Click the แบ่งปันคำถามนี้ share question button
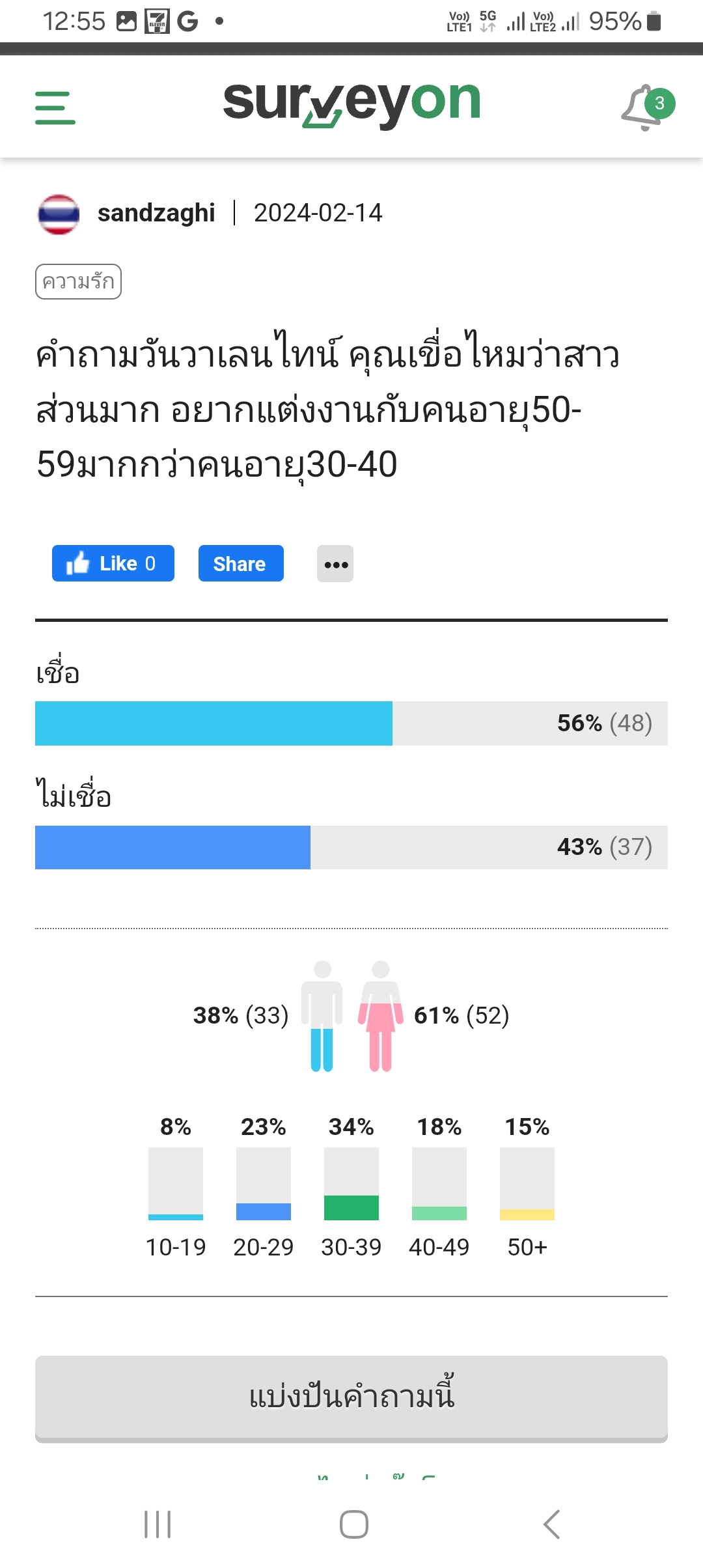The image size is (703, 1568). (x=351, y=1399)
